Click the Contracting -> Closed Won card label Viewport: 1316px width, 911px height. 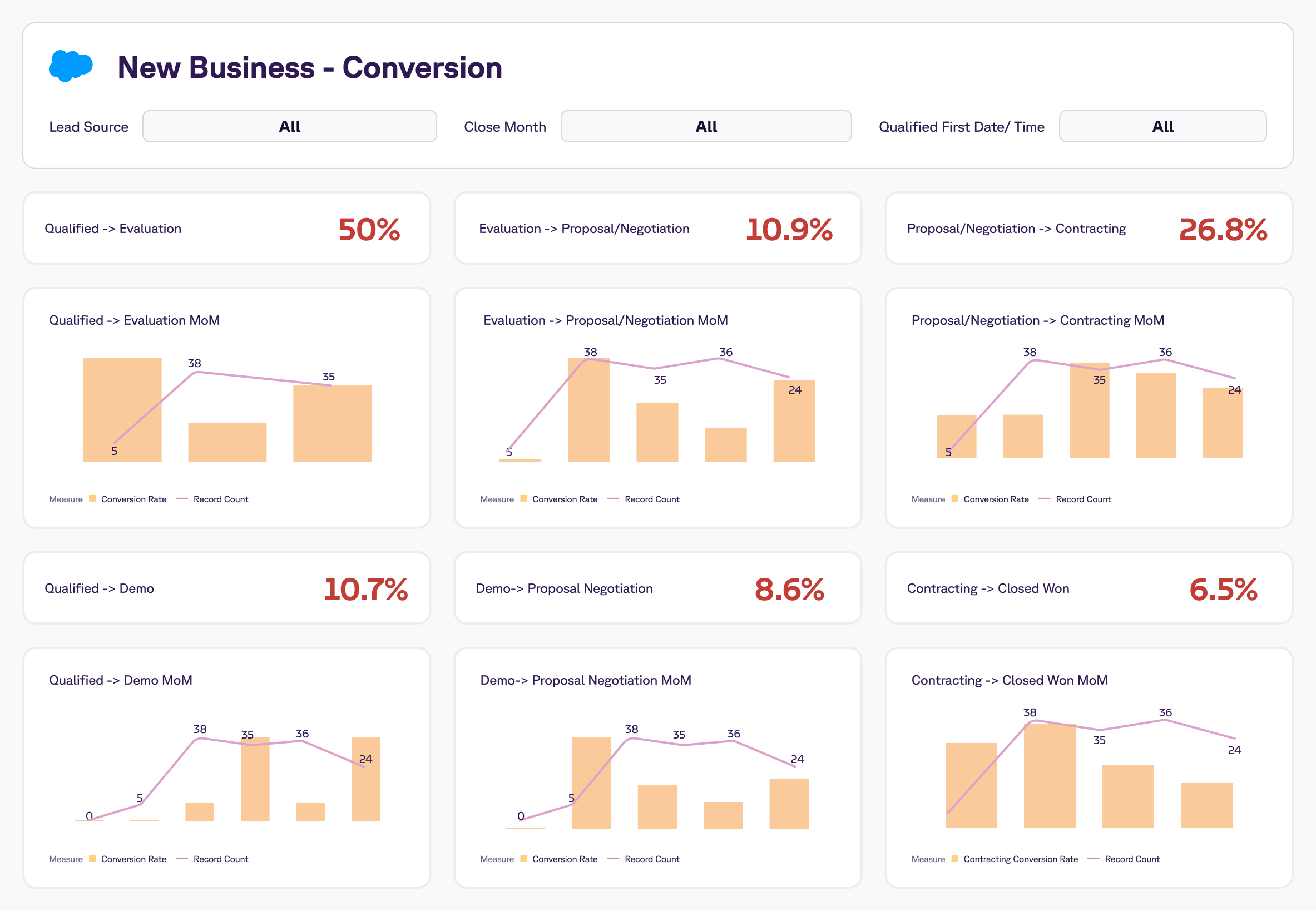pyautogui.click(x=988, y=588)
